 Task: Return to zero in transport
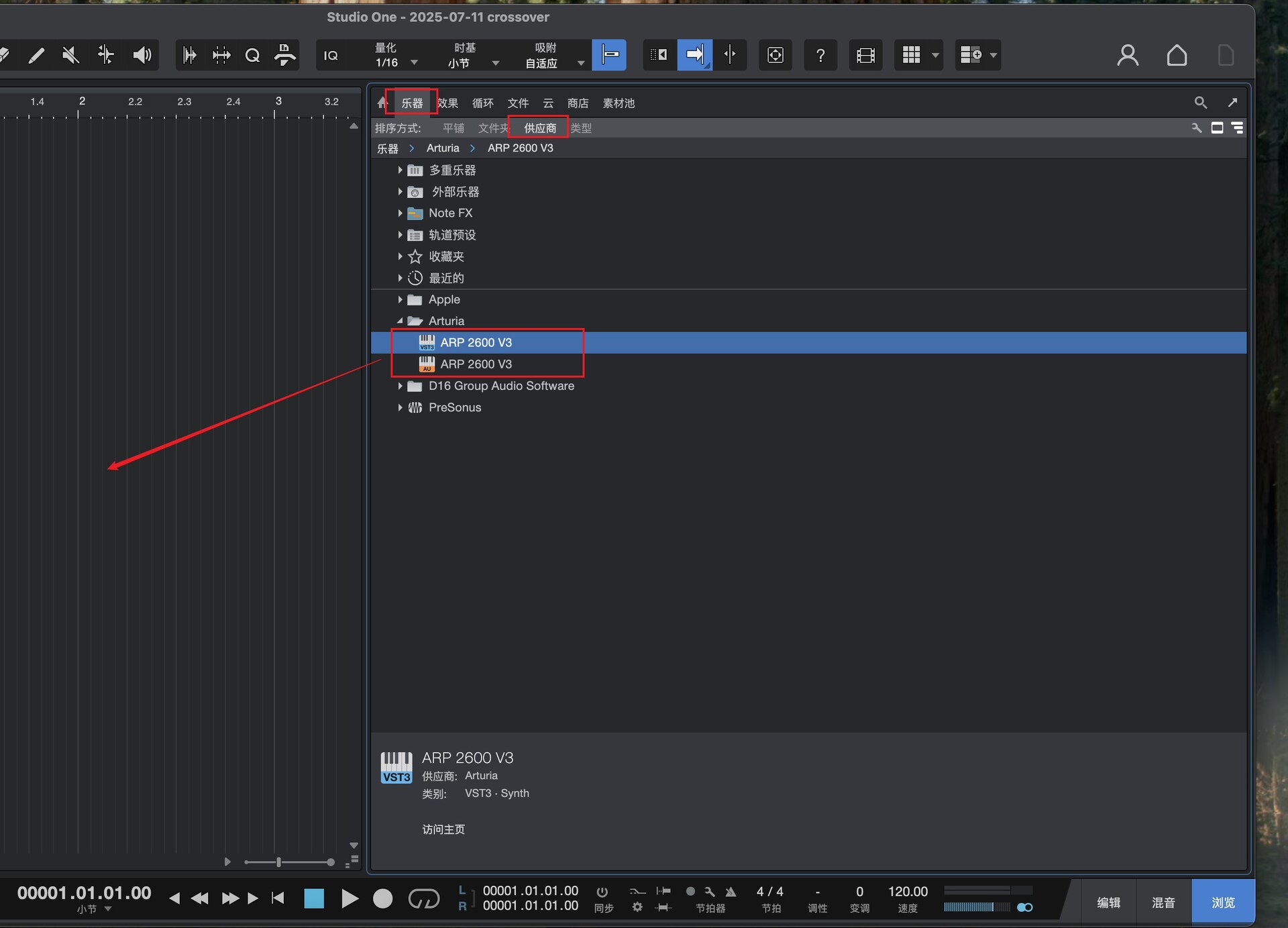click(x=278, y=898)
